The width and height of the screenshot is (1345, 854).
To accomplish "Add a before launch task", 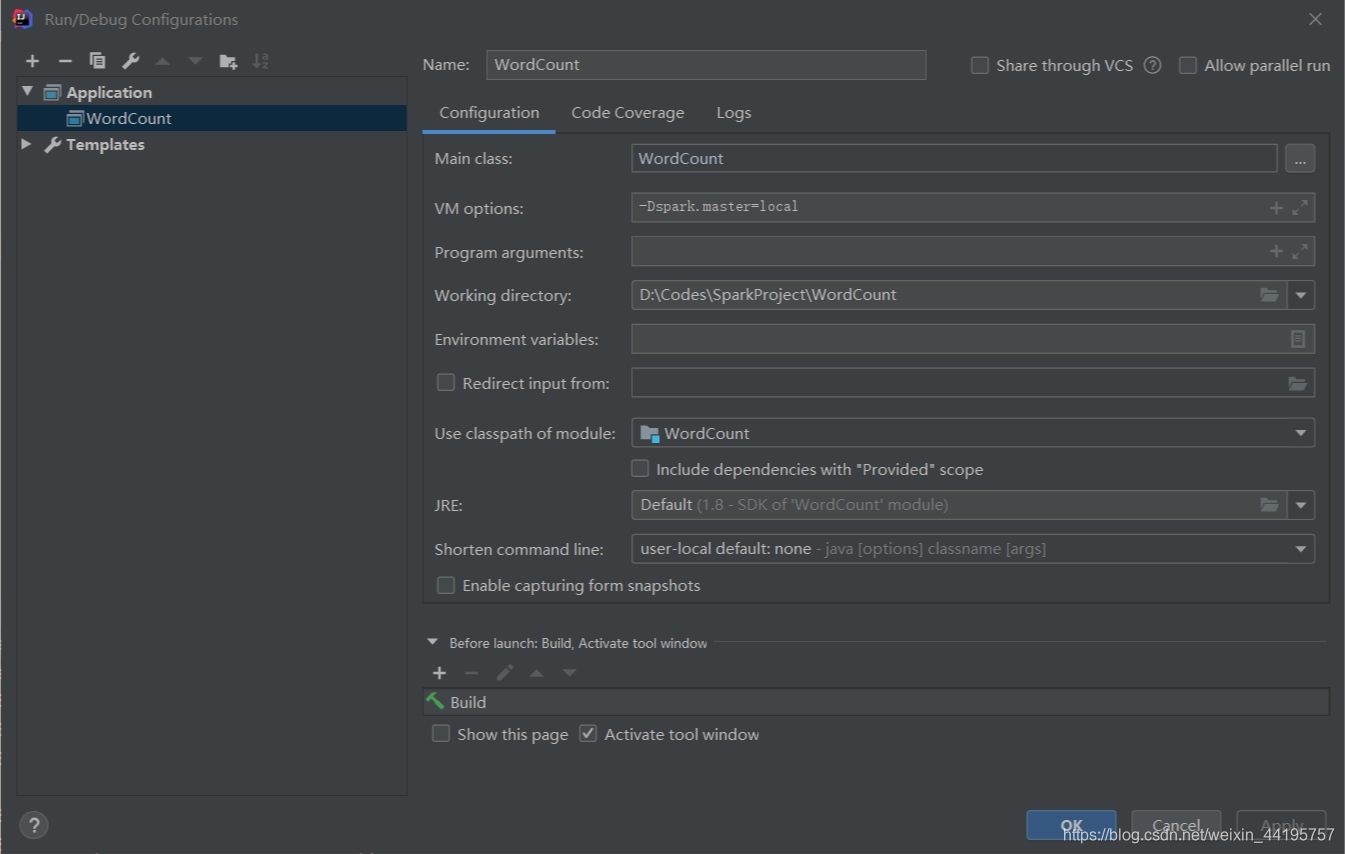I will 439,673.
